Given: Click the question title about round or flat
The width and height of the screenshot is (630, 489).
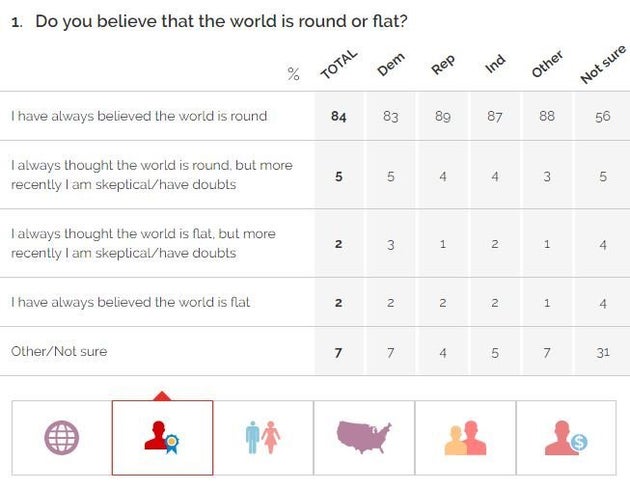Looking at the screenshot, I should coord(220,21).
